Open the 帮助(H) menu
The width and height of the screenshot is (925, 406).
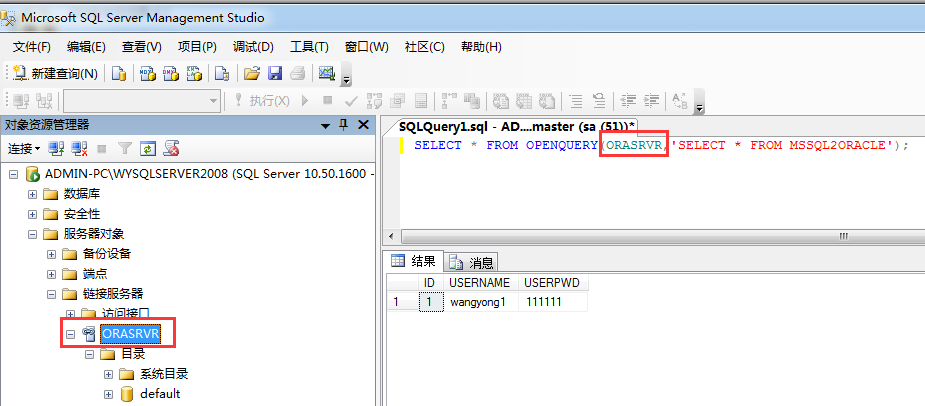(x=481, y=47)
